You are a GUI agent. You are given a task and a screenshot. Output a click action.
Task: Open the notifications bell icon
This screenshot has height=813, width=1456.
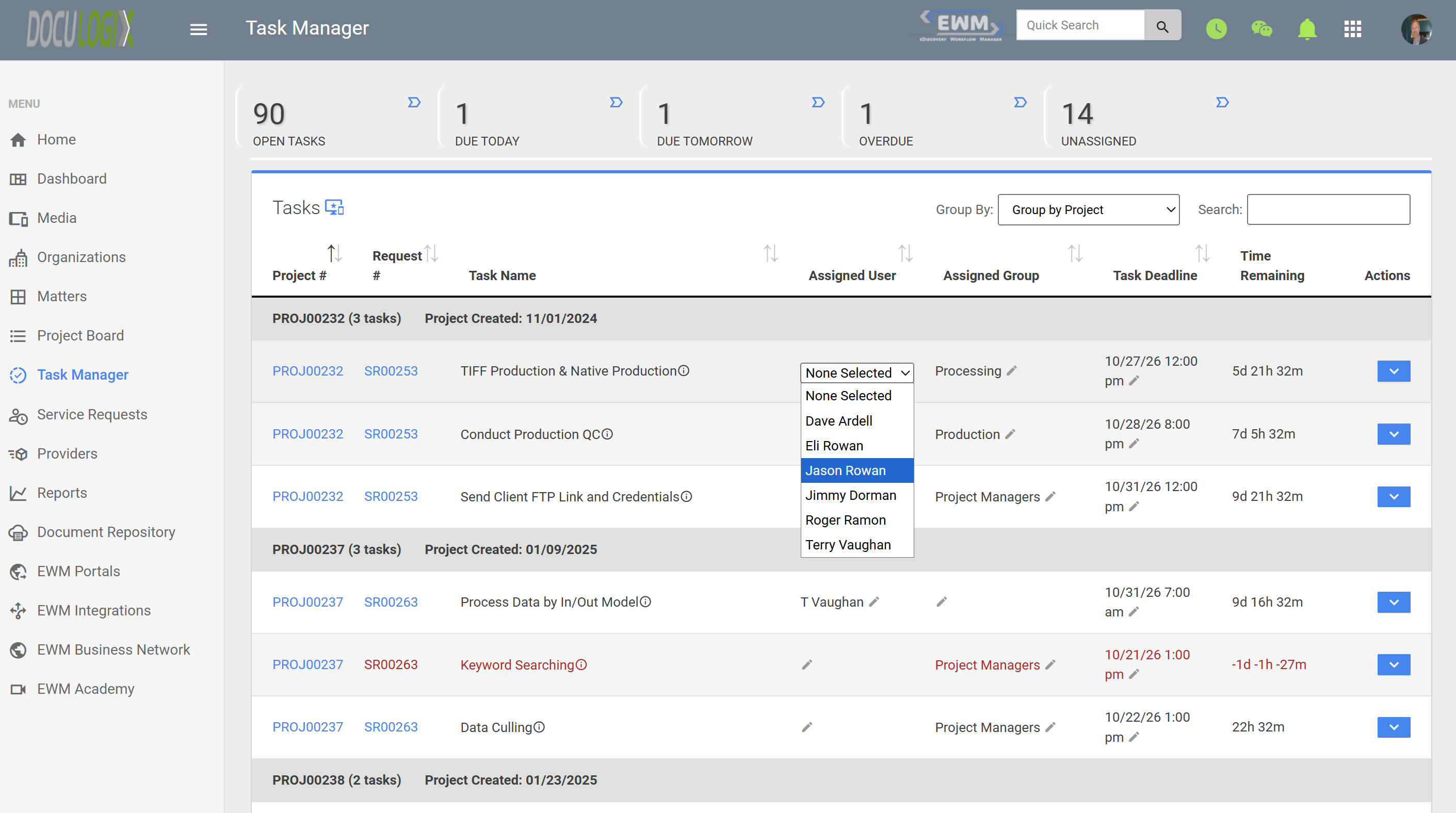tap(1307, 29)
